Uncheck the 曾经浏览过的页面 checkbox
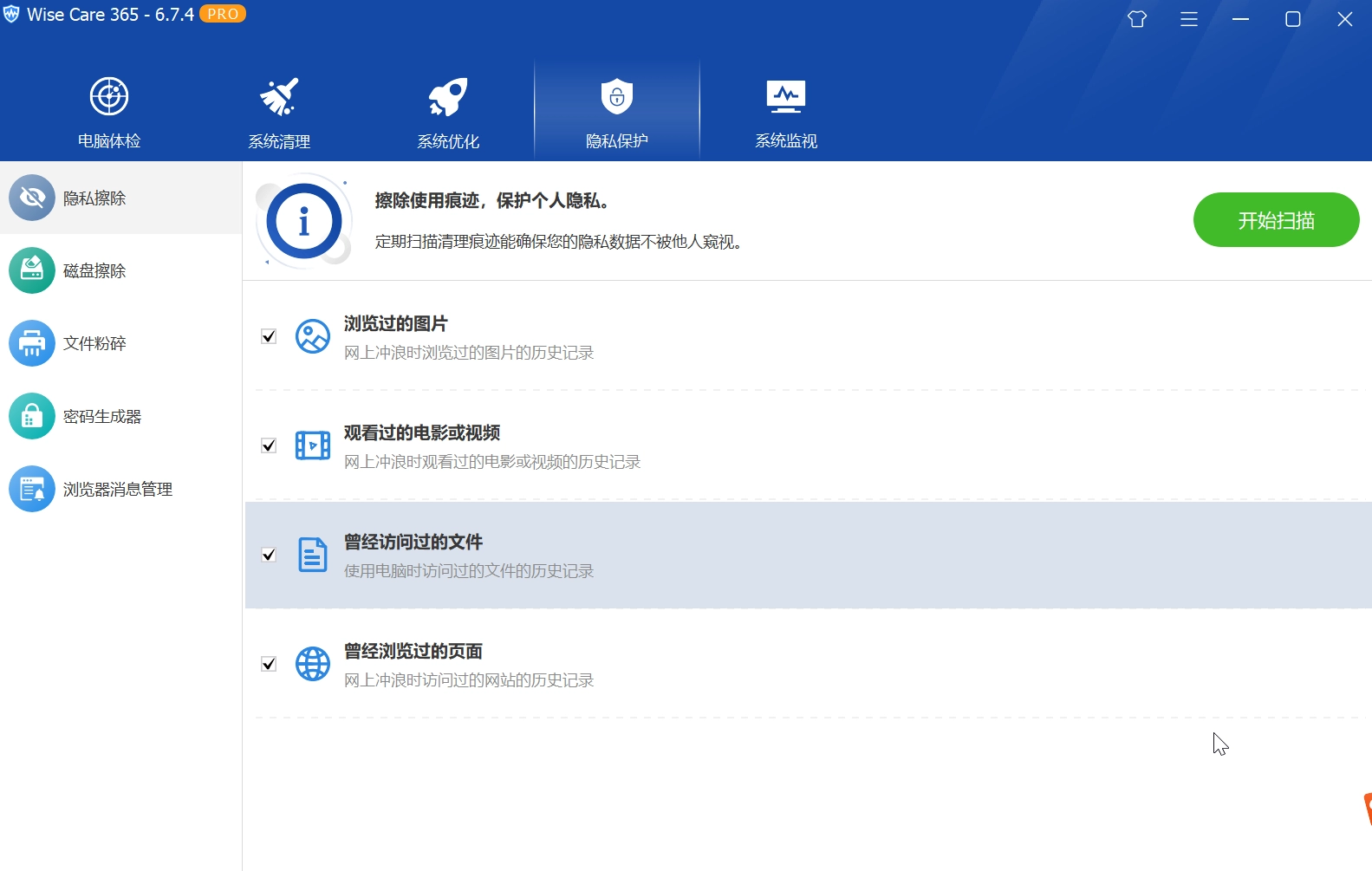 pyautogui.click(x=269, y=664)
